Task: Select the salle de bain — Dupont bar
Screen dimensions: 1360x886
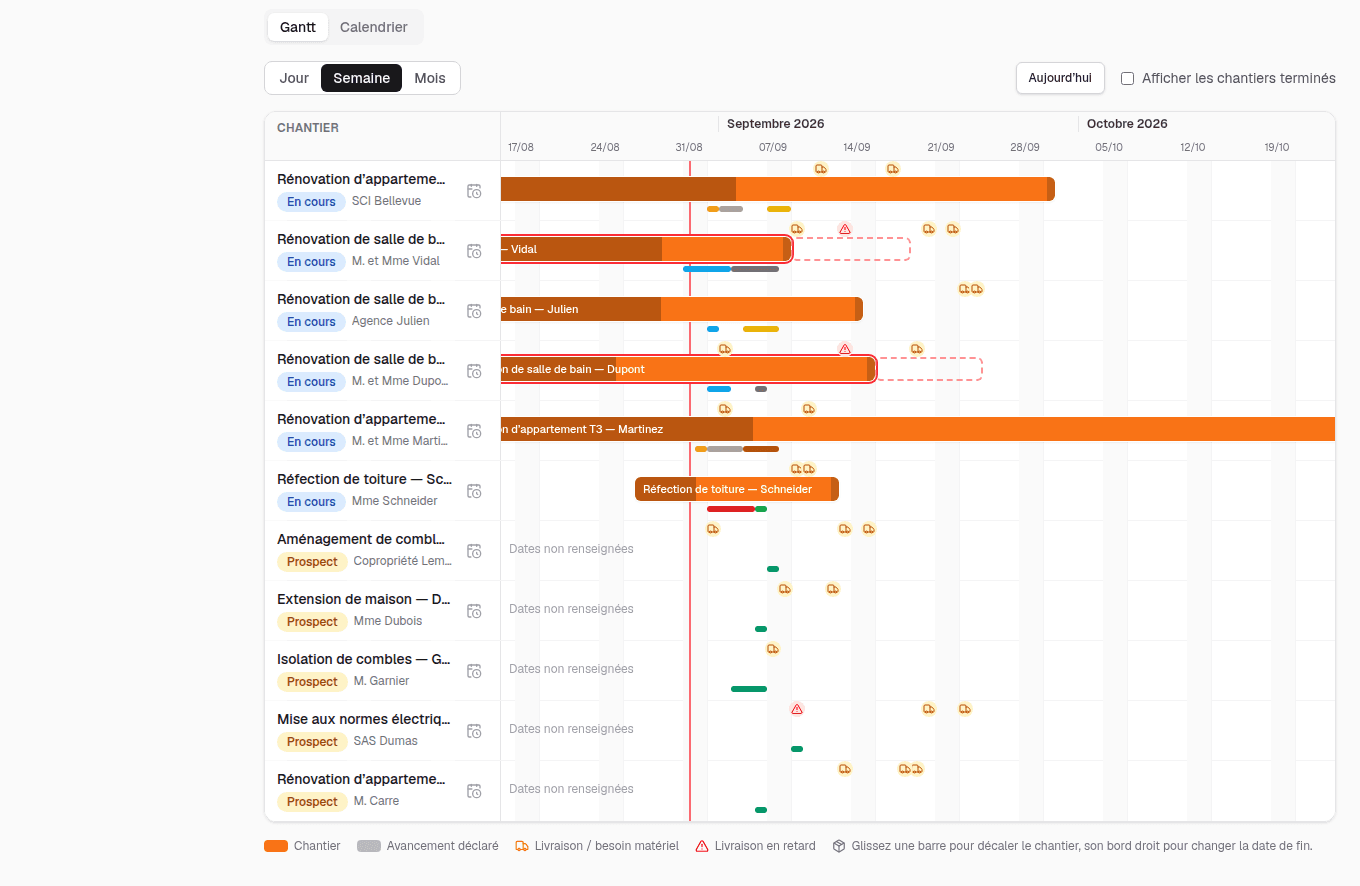Action: 688,369
